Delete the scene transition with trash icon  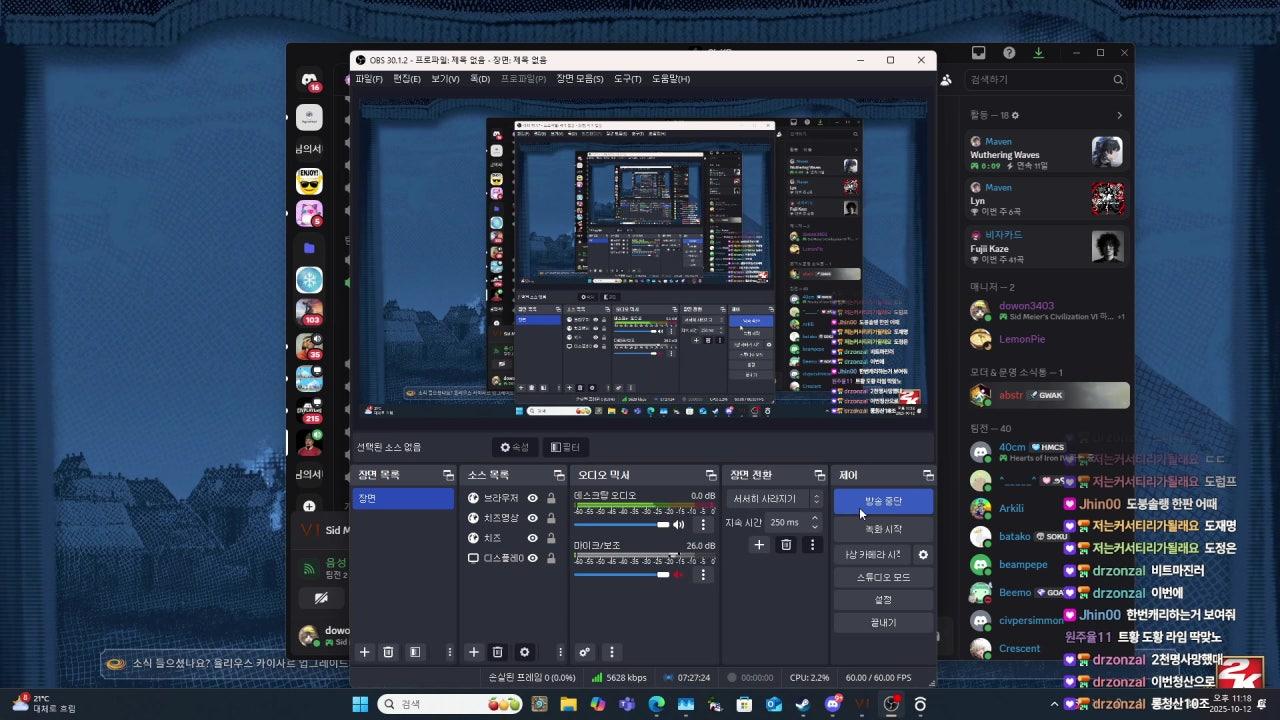(x=786, y=545)
